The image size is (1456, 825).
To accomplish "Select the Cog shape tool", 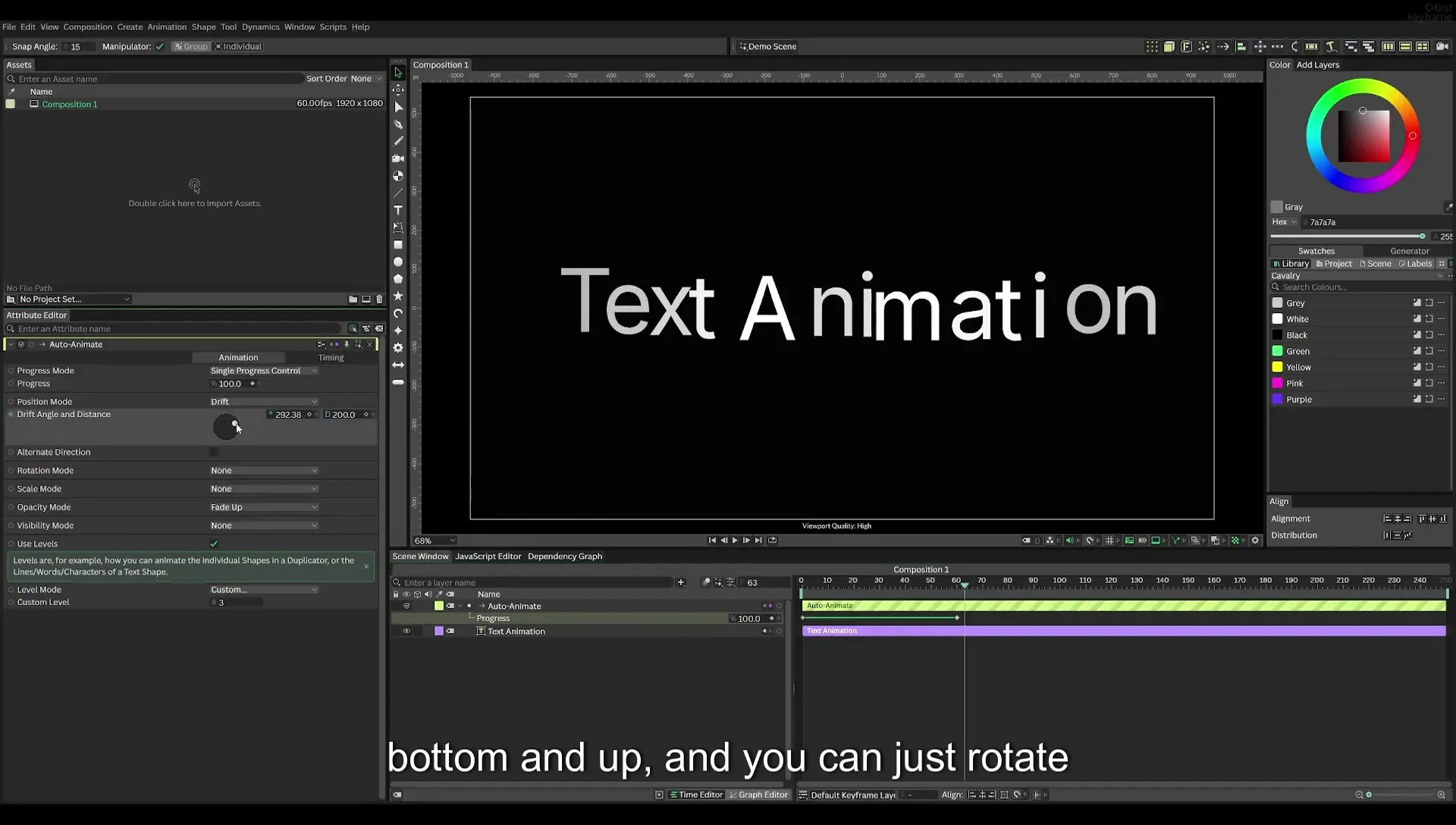I will (398, 347).
